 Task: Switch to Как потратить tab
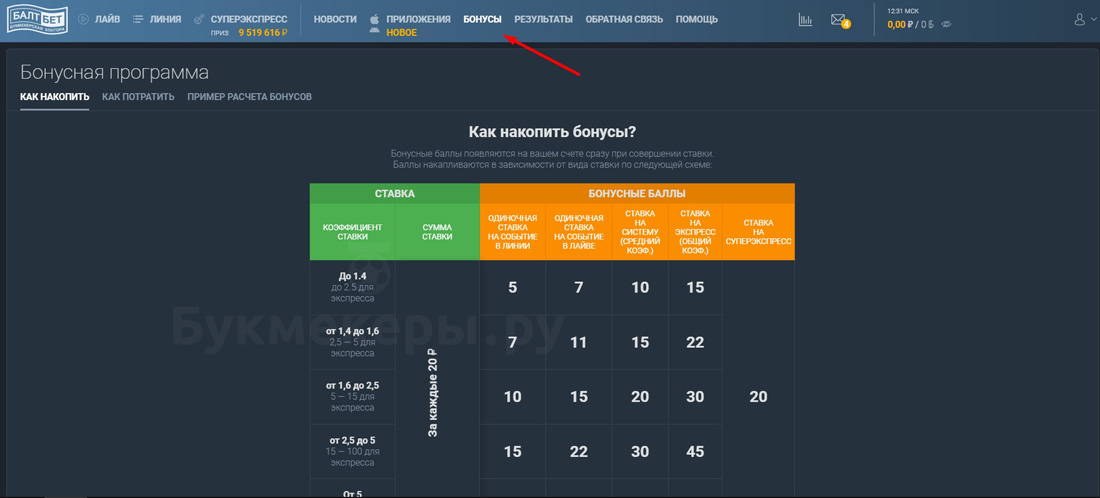(x=138, y=97)
